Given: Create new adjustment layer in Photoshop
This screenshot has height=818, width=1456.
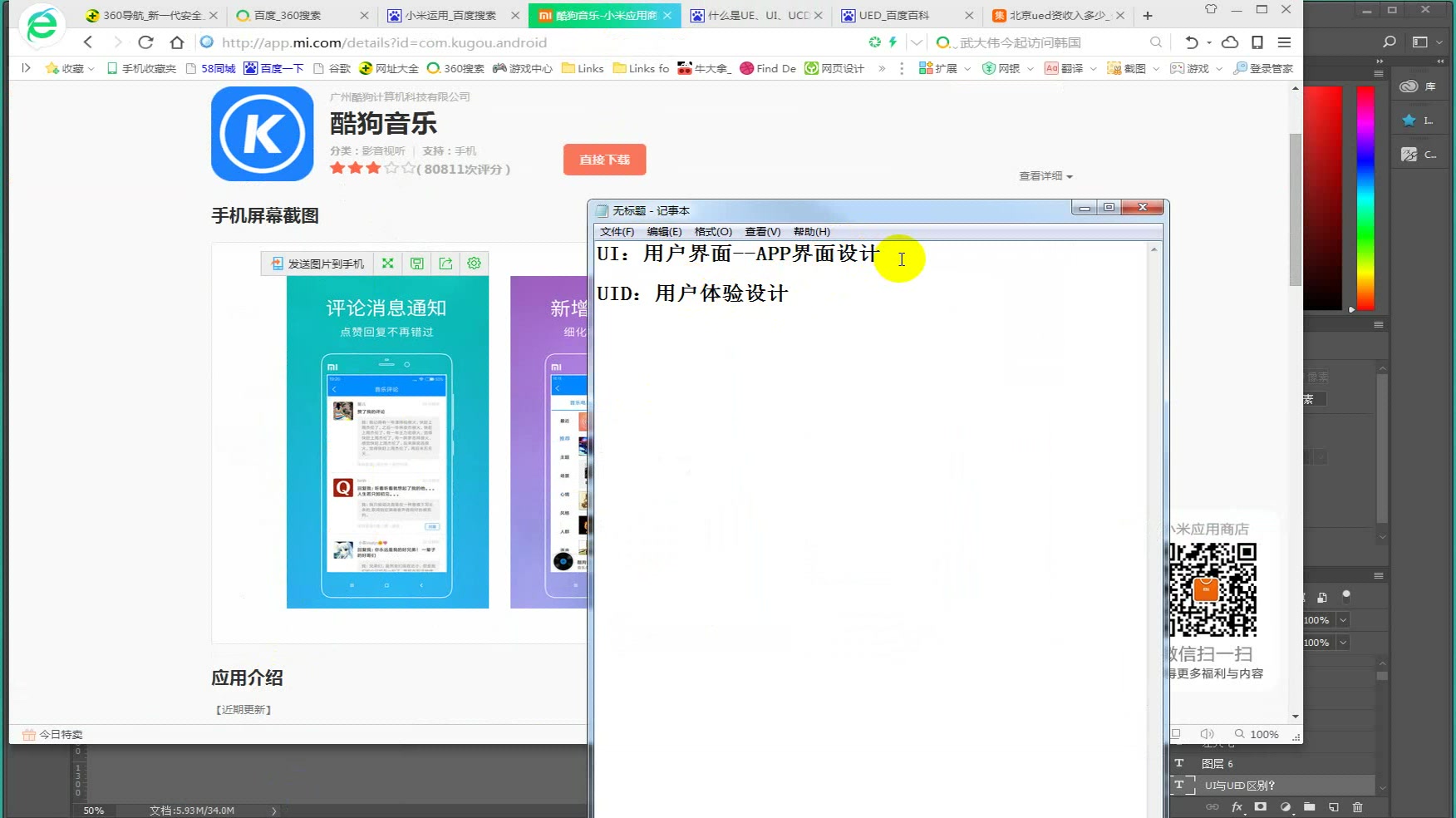Looking at the screenshot, I should [x=1286, y=807].
